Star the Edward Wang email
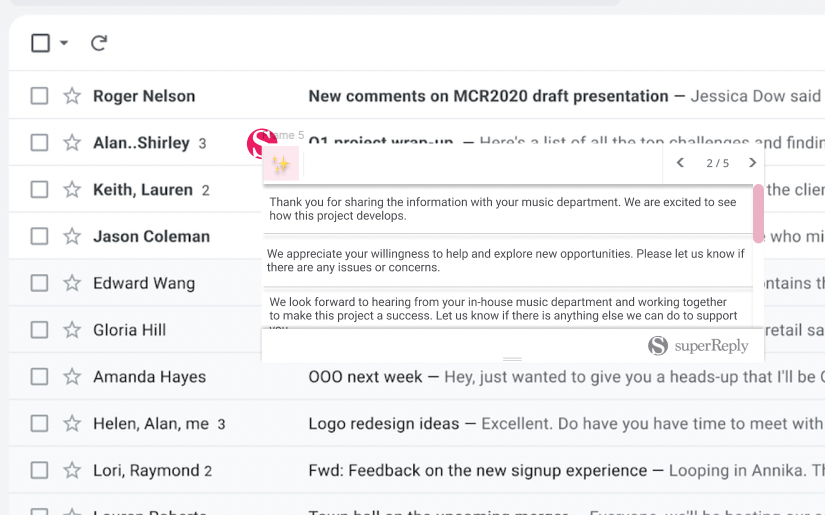Image resolution: width=825 pixels, height=515 pixels. coord(72,283)
